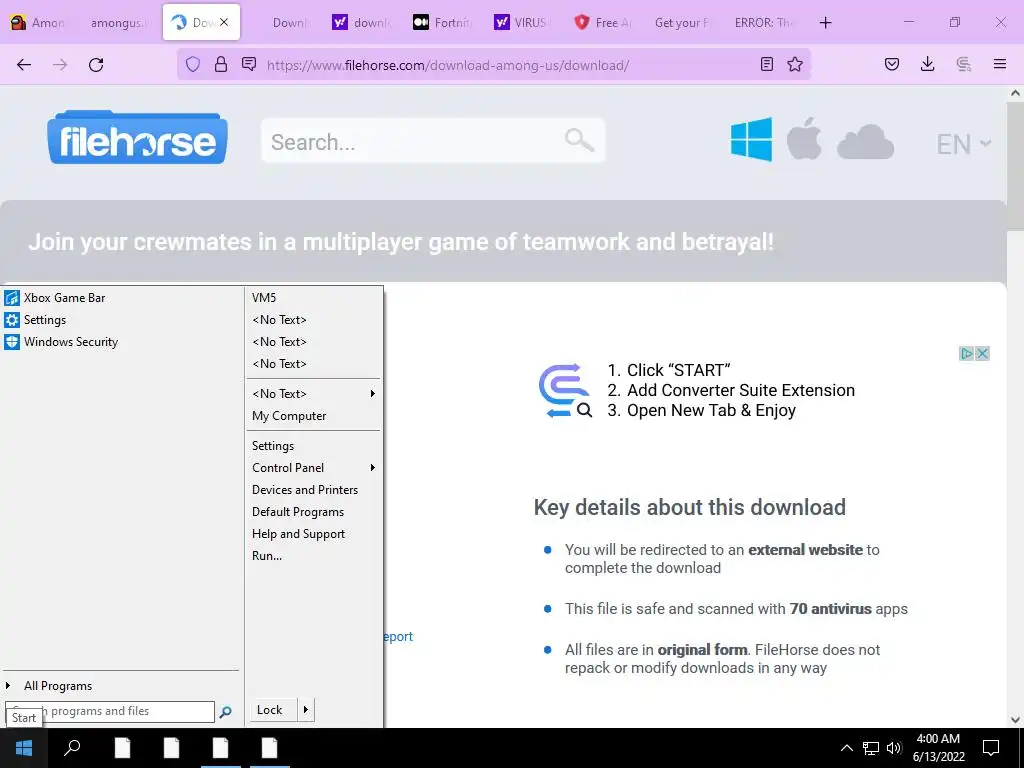Click the Windows Start button

pos(24,748)
